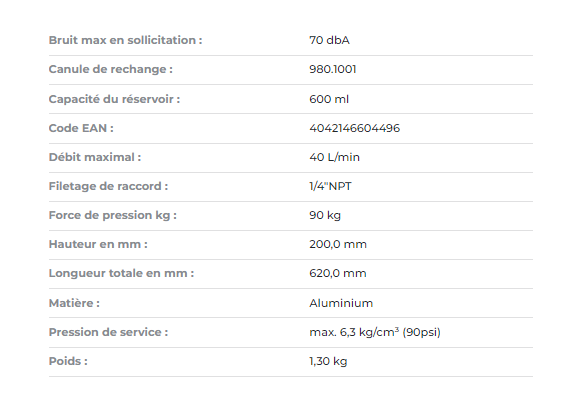Select the 1/4"NPT thread value
Image resolution: width=588 pixels, height=407 pixels.
click(330, 186)
